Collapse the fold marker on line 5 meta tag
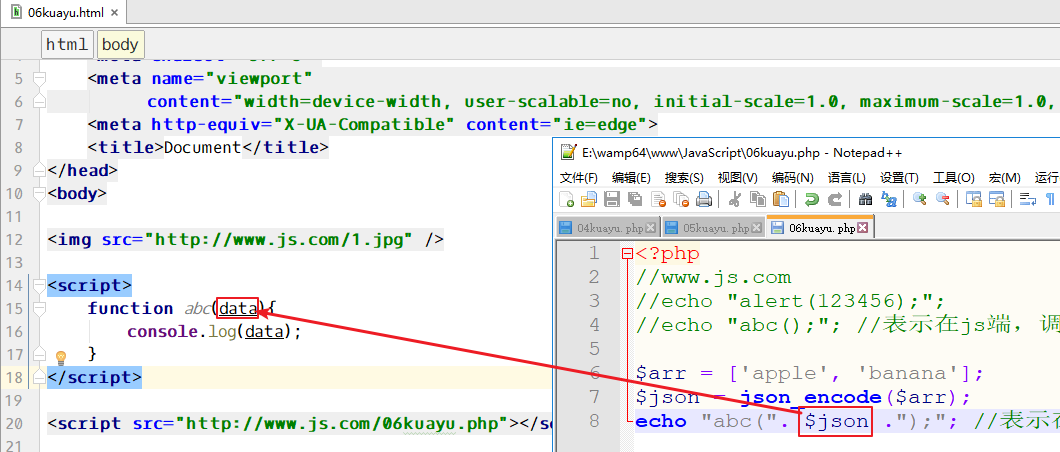This screenshot has width=1060, height=452. pos(39,78)
